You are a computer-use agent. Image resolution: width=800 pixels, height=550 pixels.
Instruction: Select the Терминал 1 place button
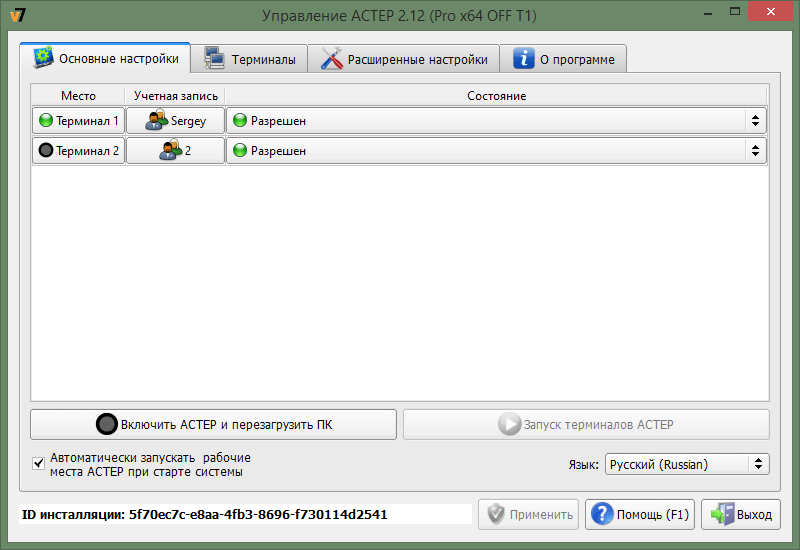(79, 120)
